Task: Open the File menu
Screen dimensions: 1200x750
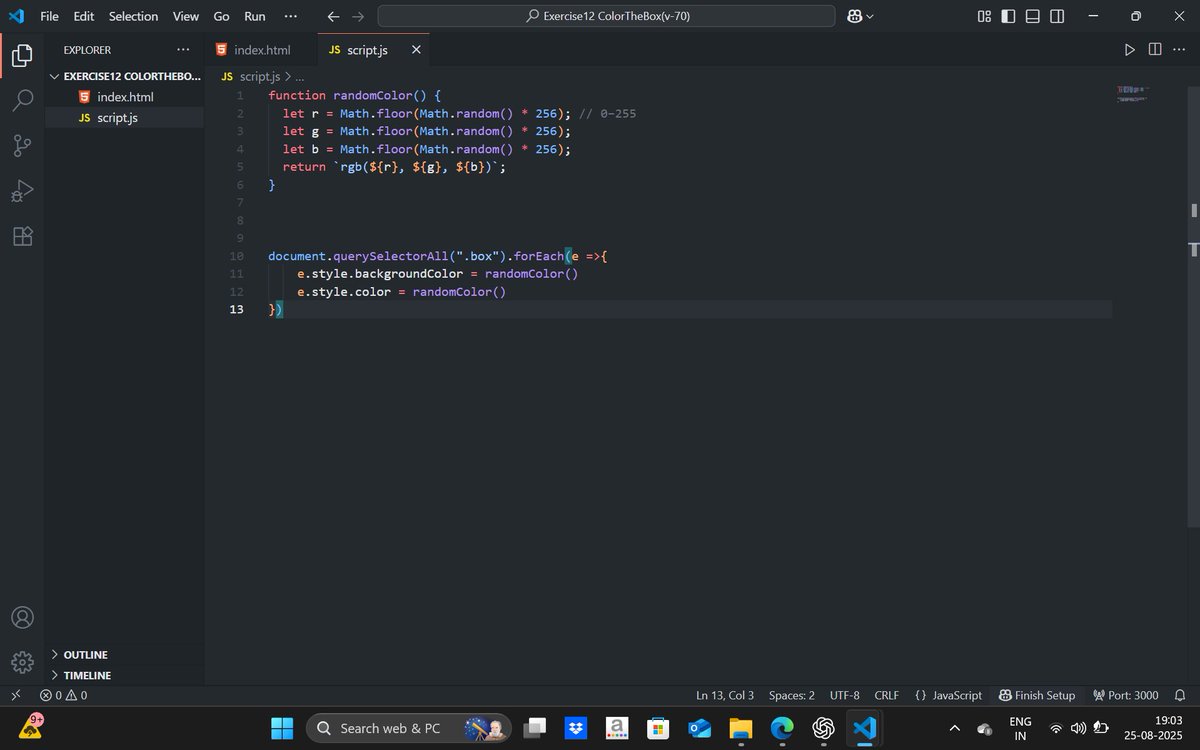Action: click(x=49, y=16)
